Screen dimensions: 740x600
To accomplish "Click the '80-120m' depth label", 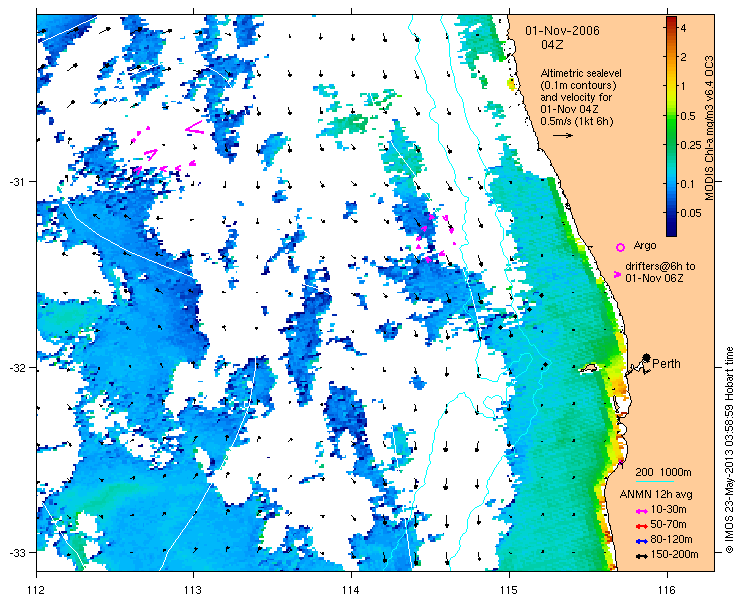I will 671,540.
